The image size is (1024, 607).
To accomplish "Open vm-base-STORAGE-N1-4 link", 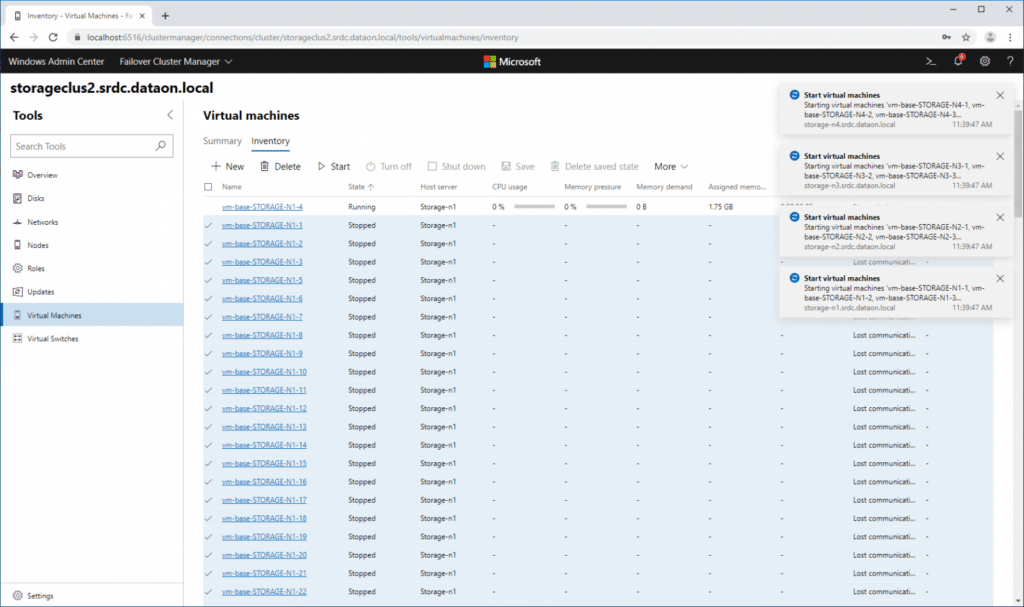I will pos(262,206).
